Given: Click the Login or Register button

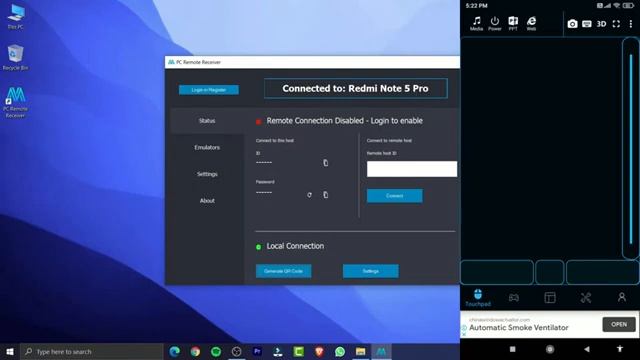Looking at the screenshot, I should pyautogui.click(x=209, y=90).
